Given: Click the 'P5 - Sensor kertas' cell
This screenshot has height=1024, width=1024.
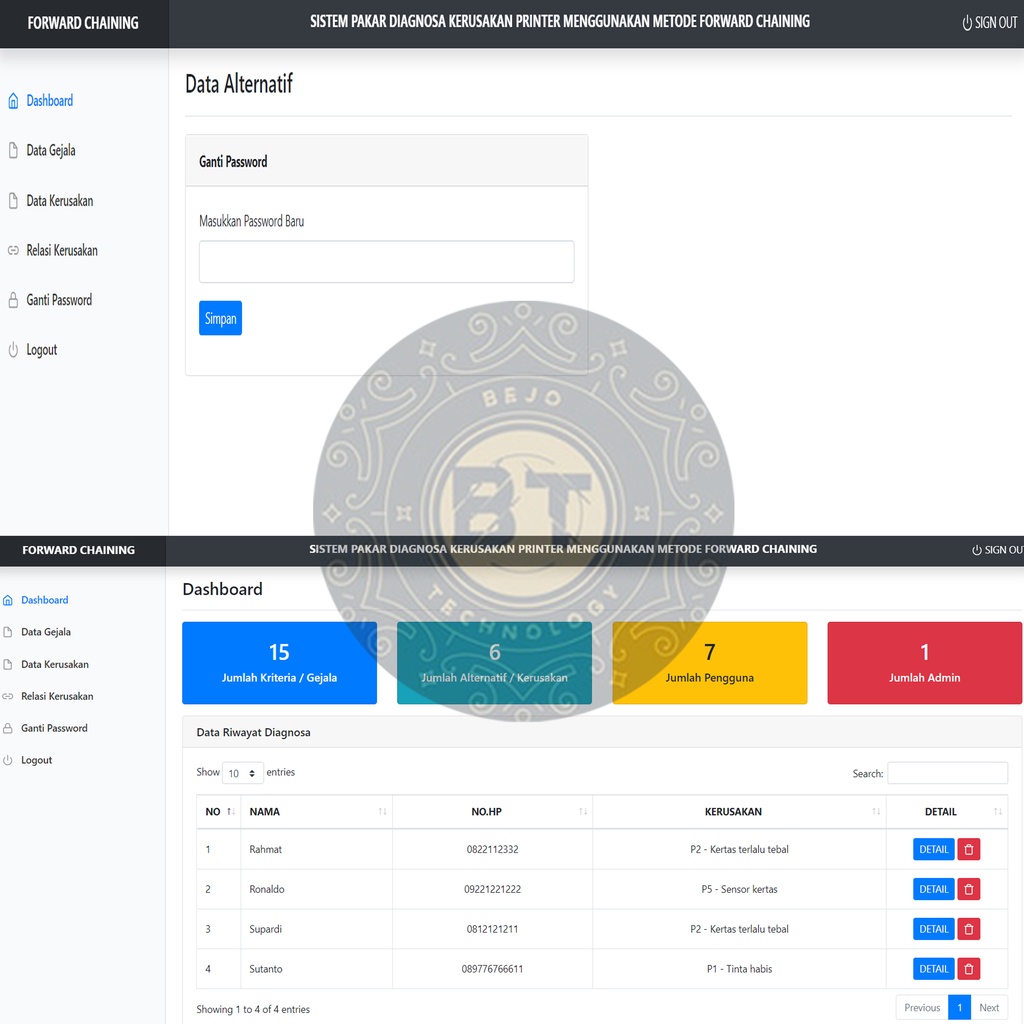Looking at the screenshot, I should pos(739,889).
